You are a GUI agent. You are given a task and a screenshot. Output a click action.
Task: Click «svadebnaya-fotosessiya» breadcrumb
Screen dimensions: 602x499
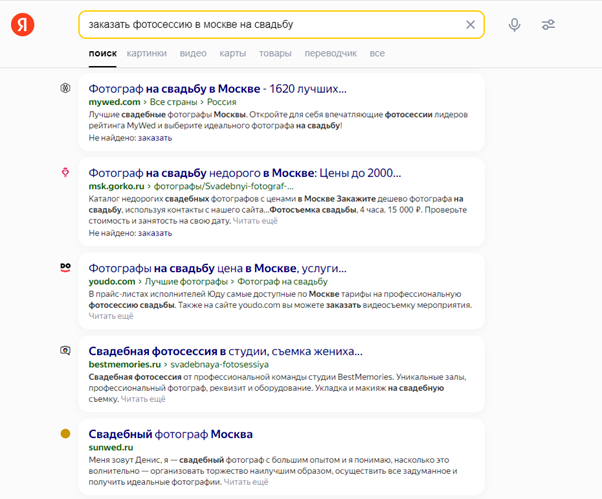219,365
